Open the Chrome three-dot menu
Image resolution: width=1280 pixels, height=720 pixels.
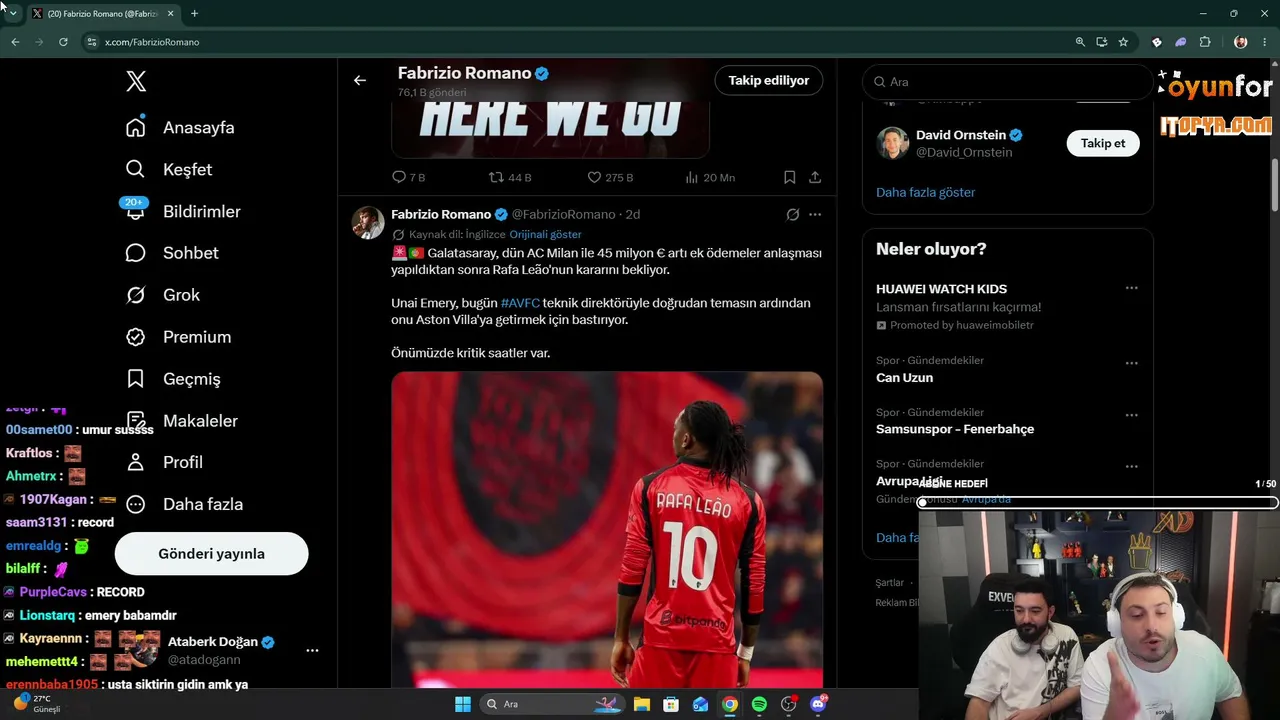click(x=1265, y=42)
